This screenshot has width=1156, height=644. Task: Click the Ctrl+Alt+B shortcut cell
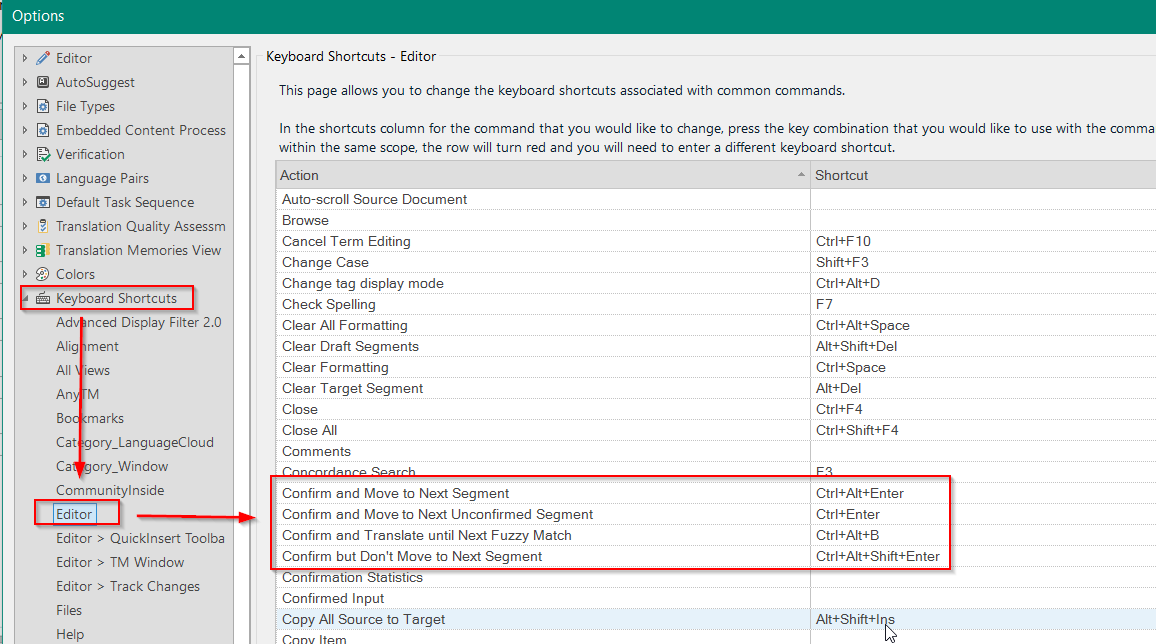[983, 536]
